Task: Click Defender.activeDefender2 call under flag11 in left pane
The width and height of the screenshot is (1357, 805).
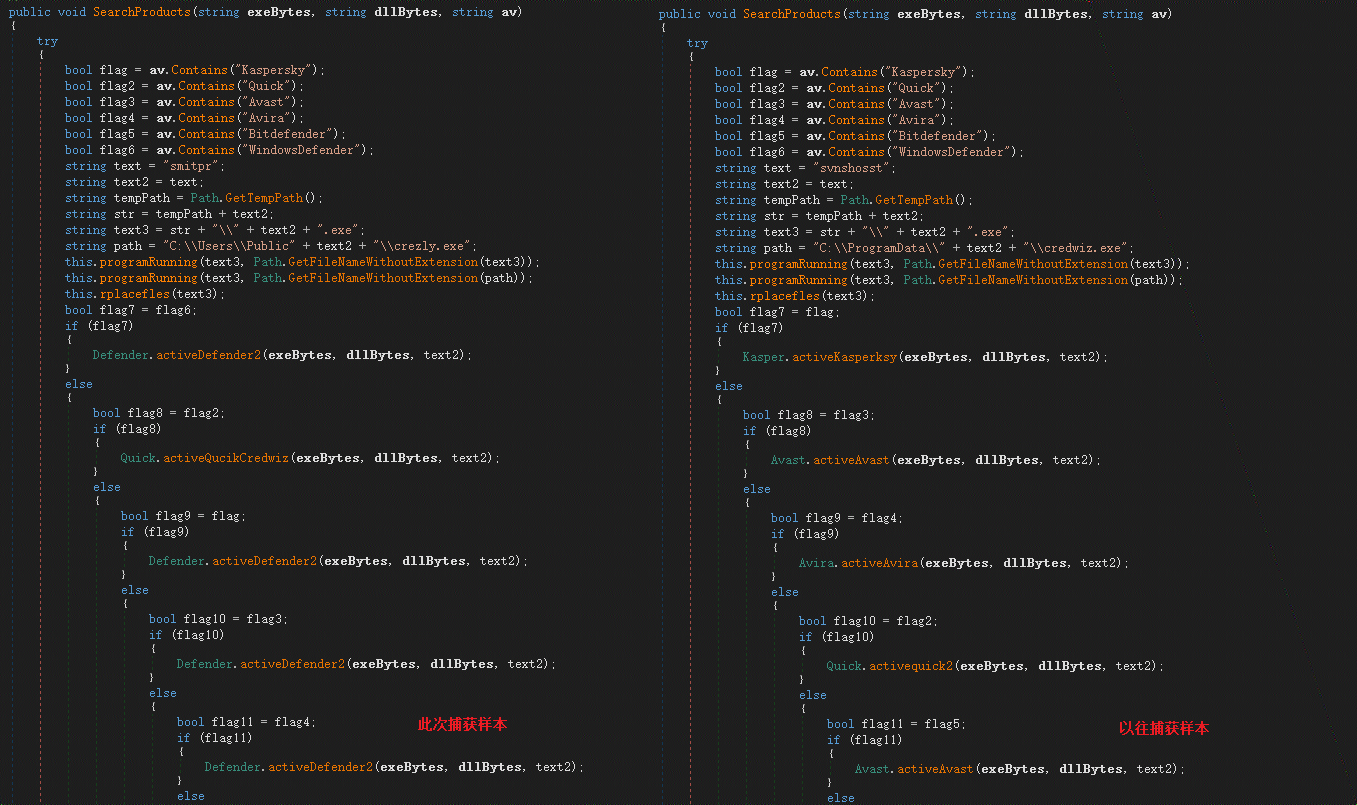Action: (394, 767)
